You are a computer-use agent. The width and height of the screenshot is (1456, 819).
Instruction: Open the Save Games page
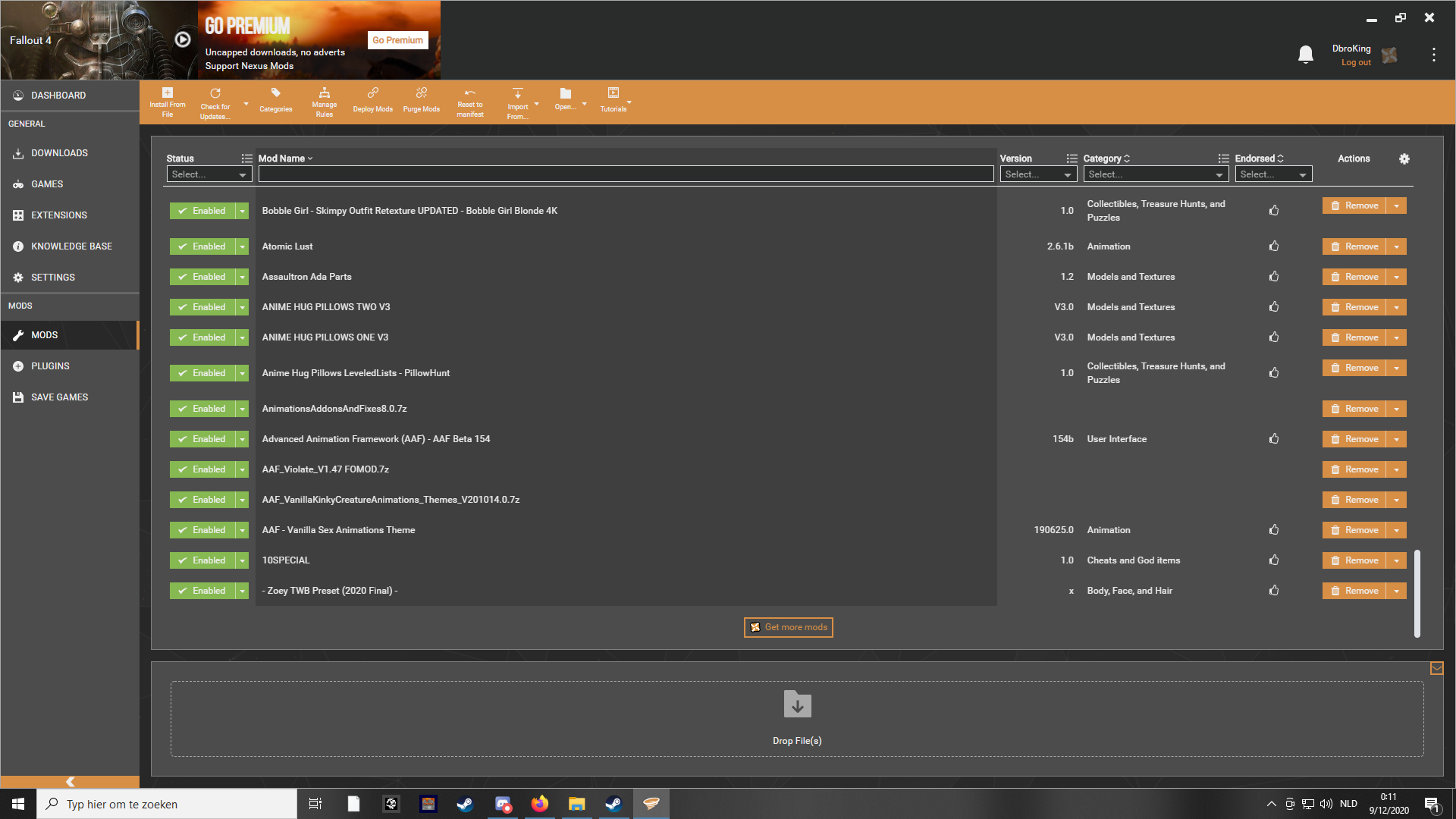[x=70, y=397]
